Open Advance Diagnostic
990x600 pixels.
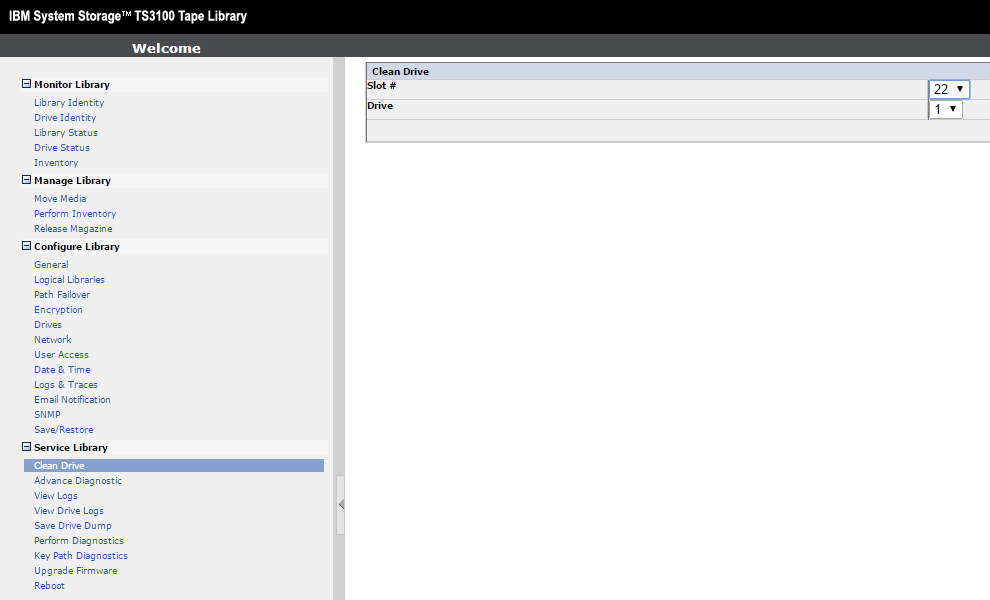[x=78, y=481]
